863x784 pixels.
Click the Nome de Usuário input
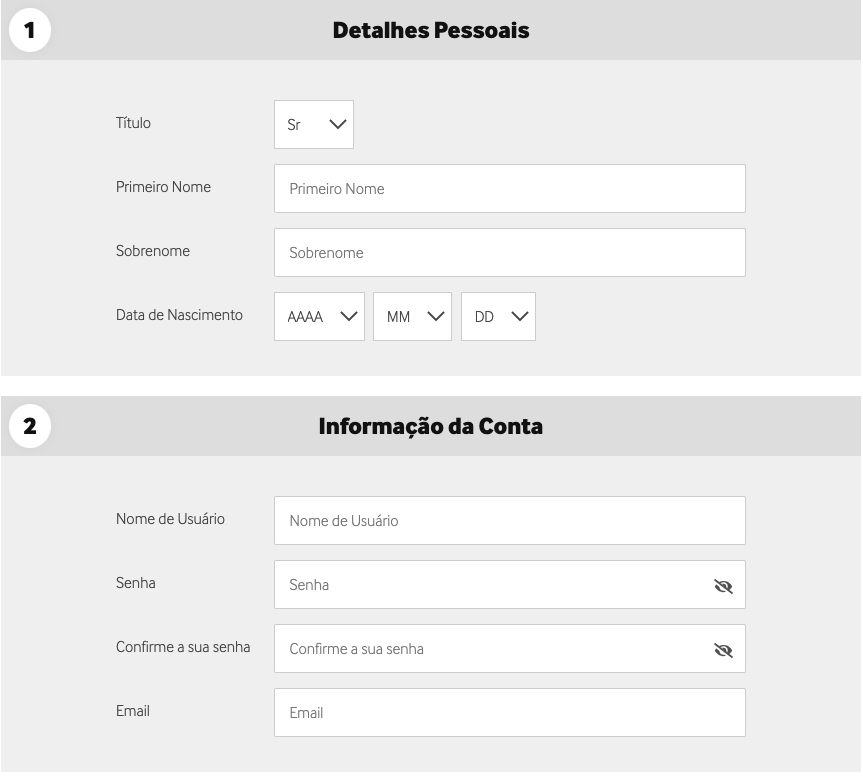point(509,521)
